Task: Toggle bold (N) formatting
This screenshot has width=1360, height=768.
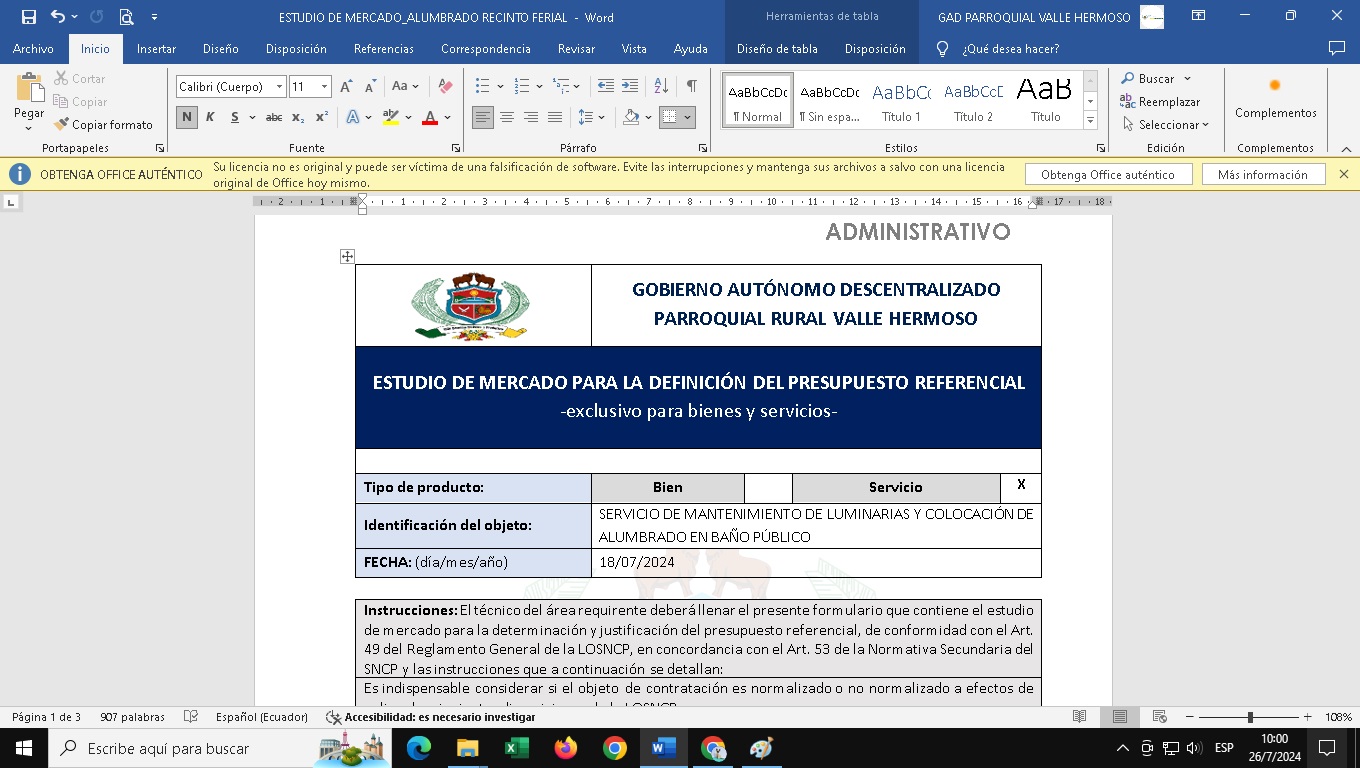Action: (x=187, y=117)
